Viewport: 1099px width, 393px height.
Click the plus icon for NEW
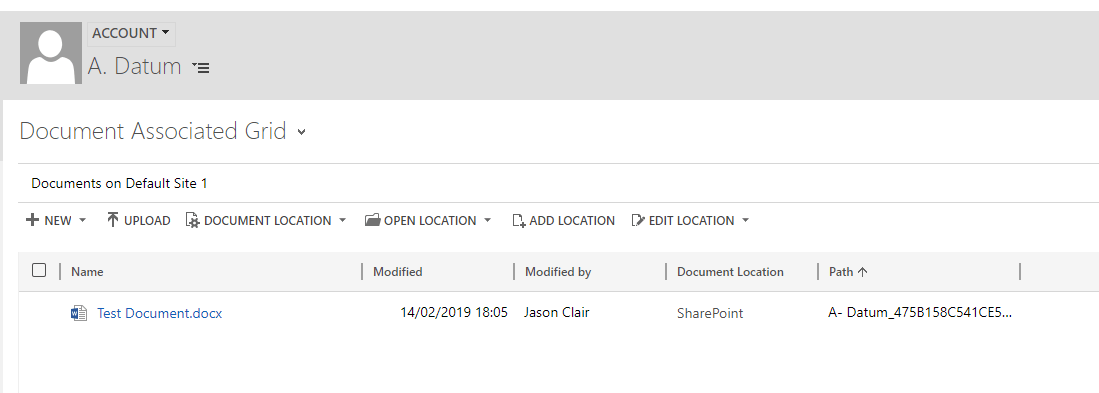click(32, 220)
